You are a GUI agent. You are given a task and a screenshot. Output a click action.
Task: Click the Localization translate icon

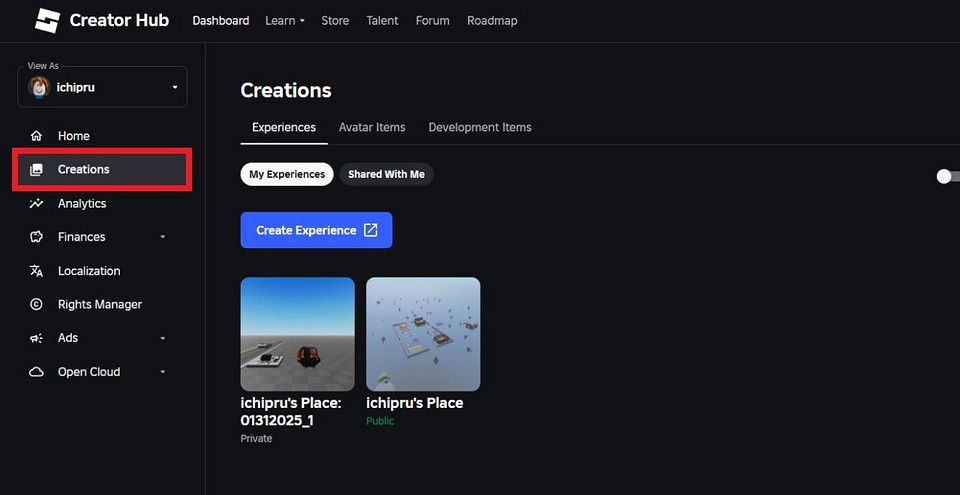point(37,271)
